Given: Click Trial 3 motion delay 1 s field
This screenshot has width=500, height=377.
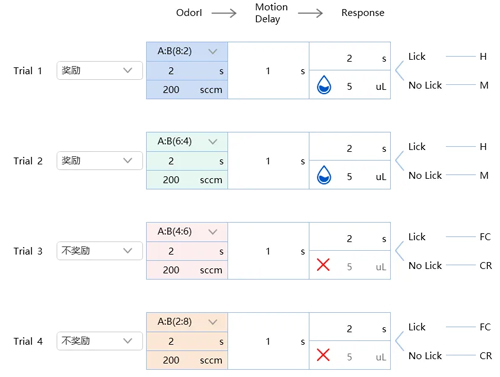Looking at the screenshot, I should (x=268, y=251).
